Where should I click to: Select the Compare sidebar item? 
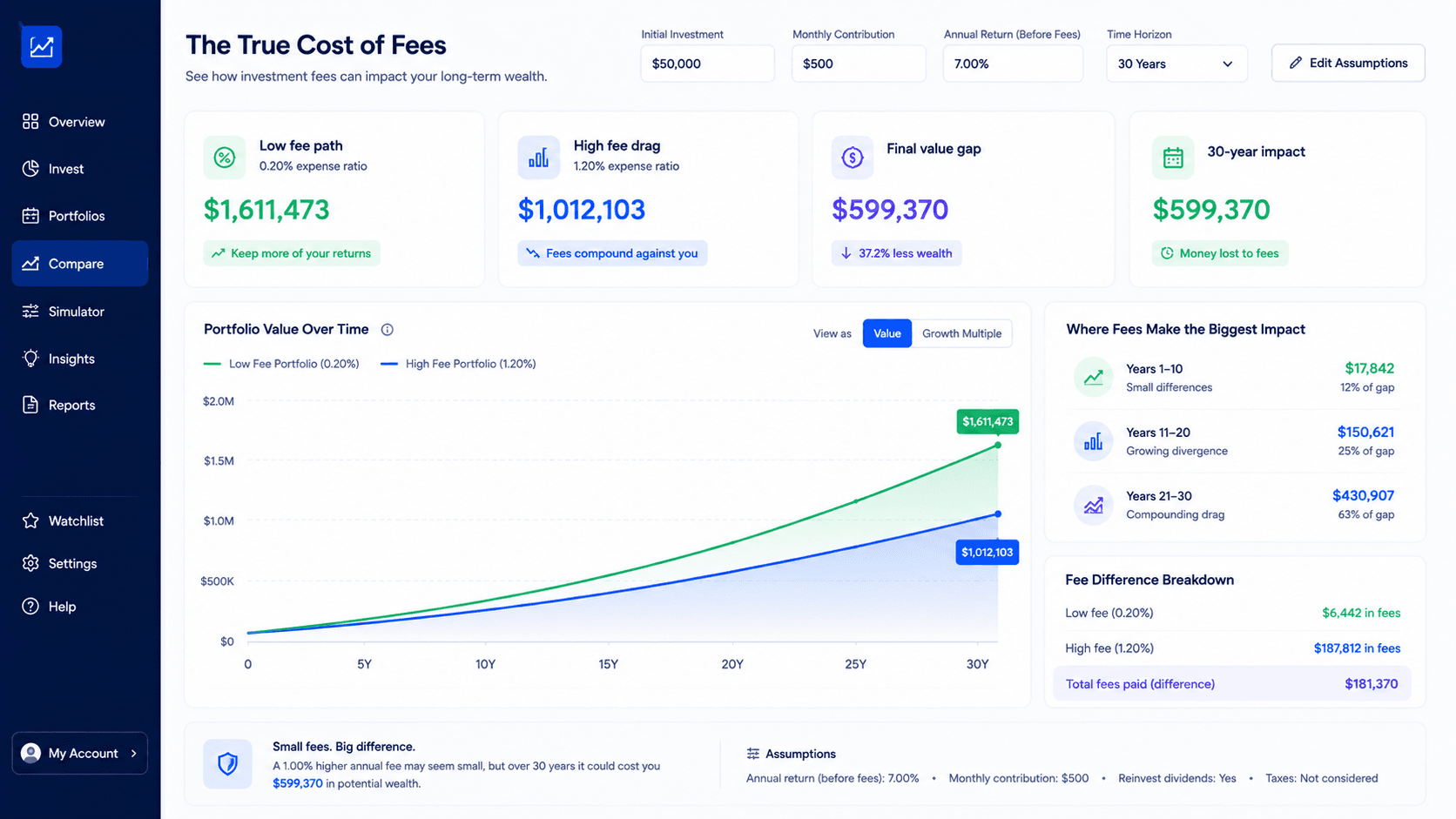[79, 264]
